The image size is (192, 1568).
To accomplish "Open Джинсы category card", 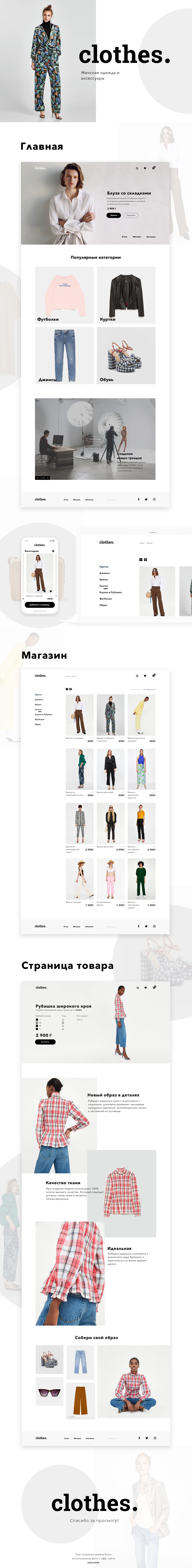I will (64, 355).
